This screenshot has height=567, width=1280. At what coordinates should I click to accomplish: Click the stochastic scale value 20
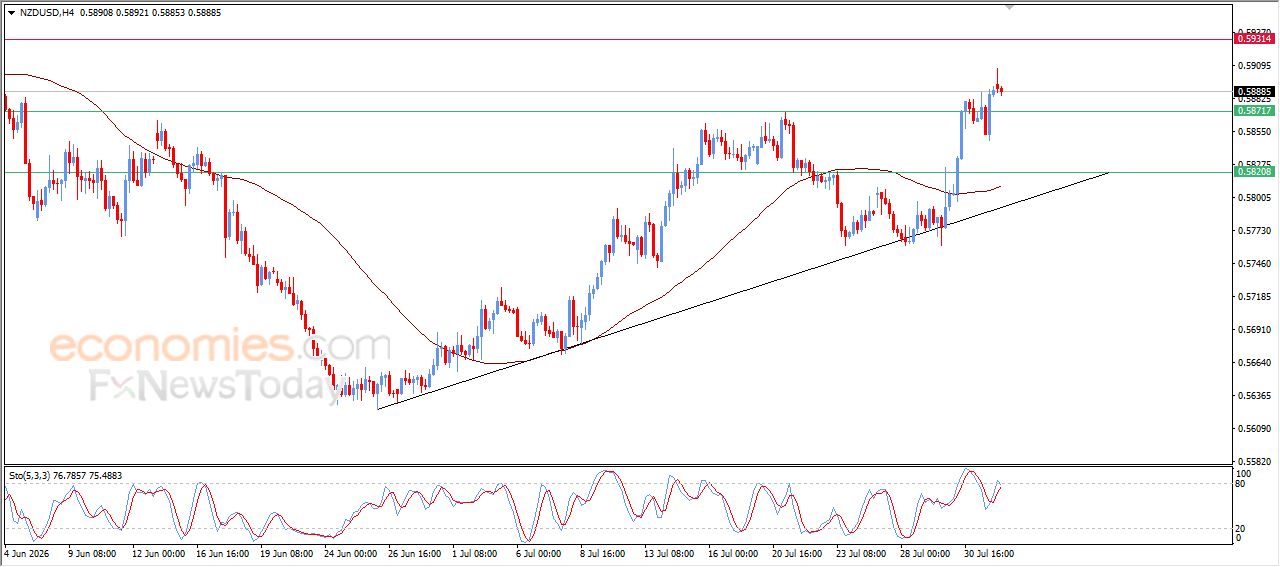coord(1241,527)
